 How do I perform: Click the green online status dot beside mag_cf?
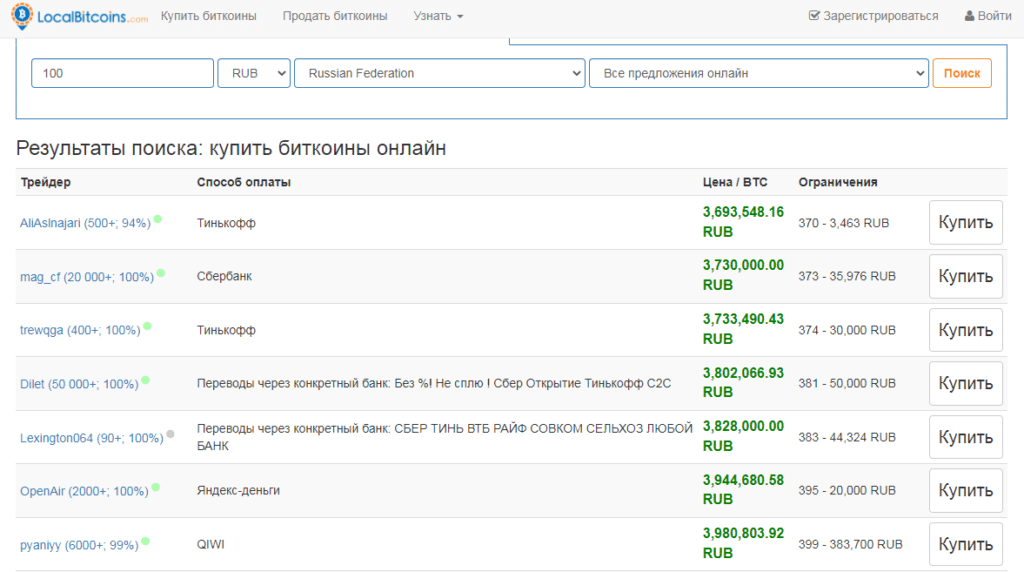point(161,273)
